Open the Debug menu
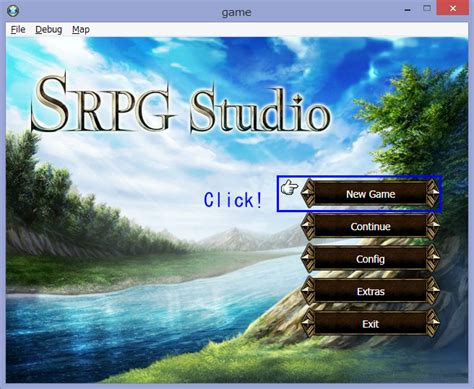This screenshot has width=474, height=389. click(x=49, y=30)
